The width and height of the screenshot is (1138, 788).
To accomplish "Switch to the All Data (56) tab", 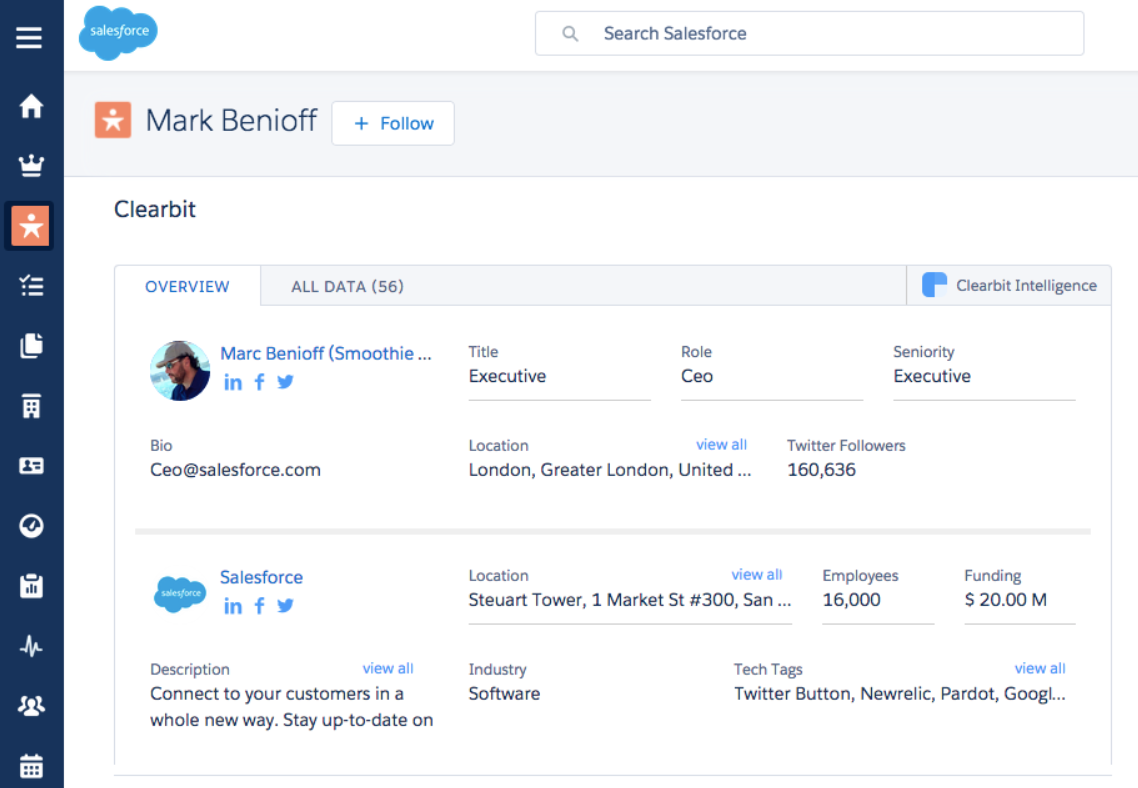I will pyautogui.click(x=347, y=287).
